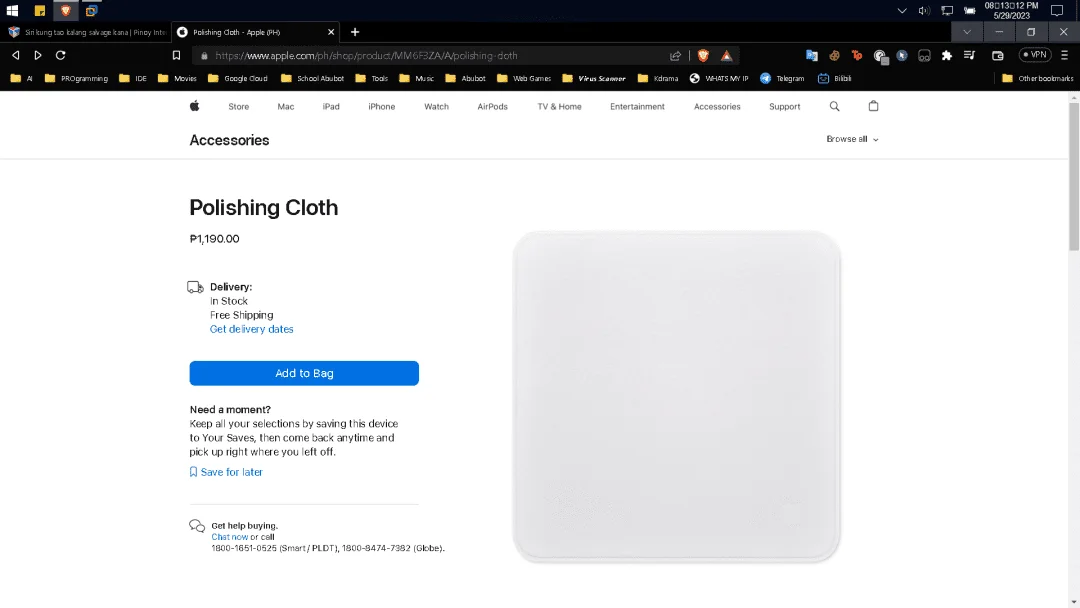Click the Save for later link

click(226, 472)
